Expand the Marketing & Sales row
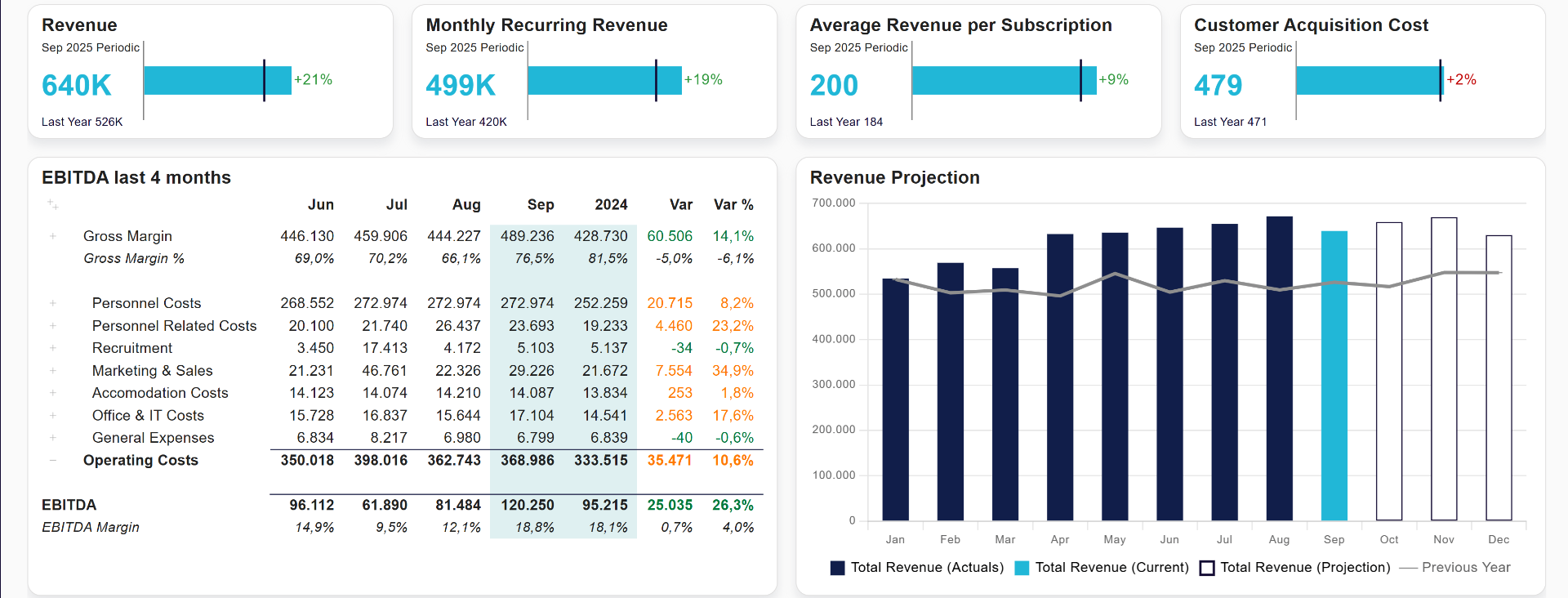Screen dimensions: 1568x598 pos(53,371)
